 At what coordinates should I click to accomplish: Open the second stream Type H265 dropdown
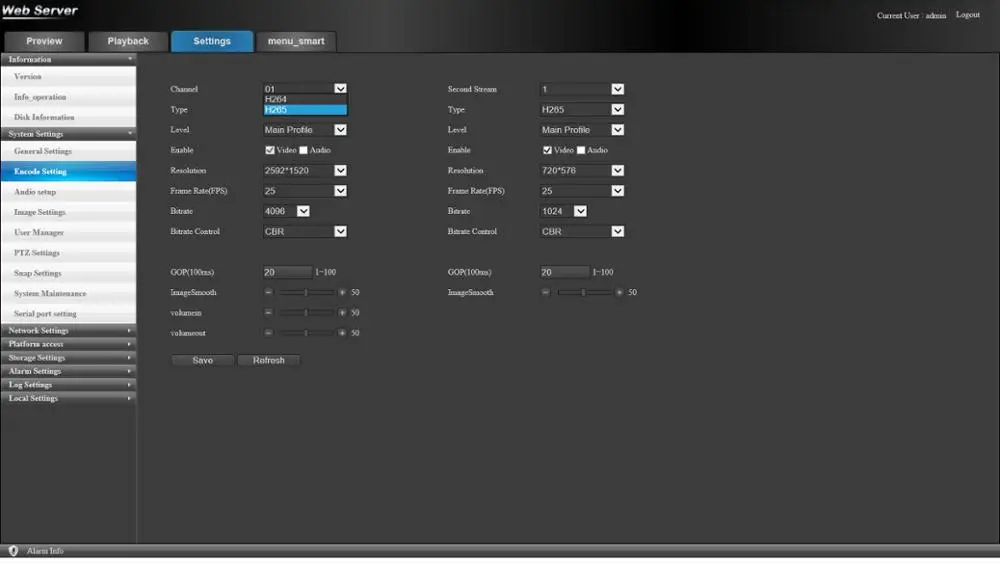[582, 110]
